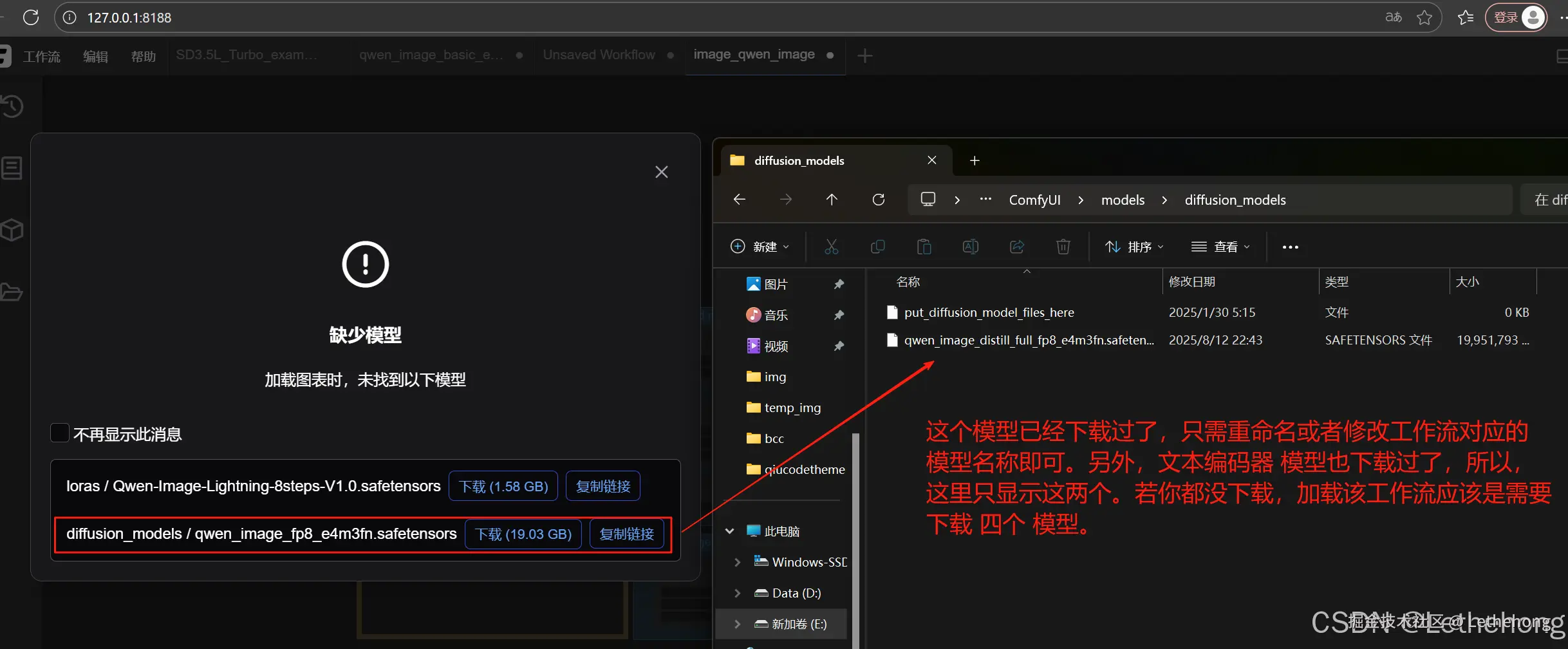
Task: Collapse the 此电脑 tree node
Action: tap(730, 531)
